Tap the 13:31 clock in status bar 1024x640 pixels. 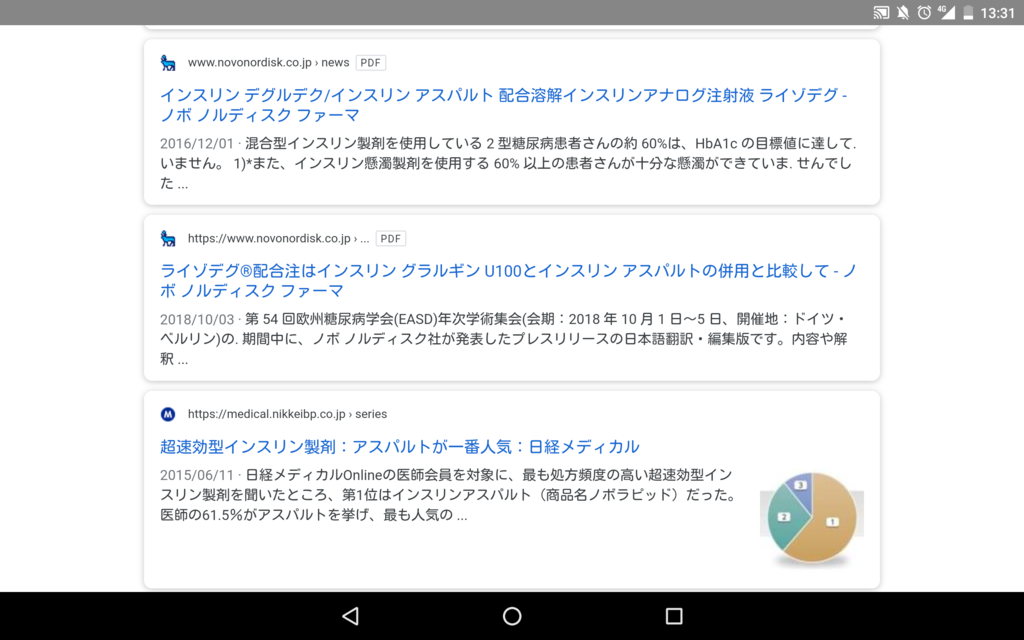[x=997, y=13]
